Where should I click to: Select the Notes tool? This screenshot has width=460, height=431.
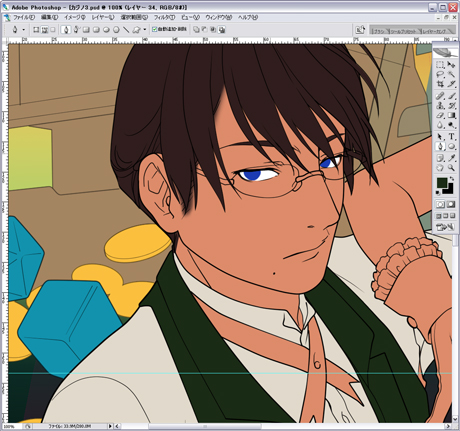tap(440, 158)
